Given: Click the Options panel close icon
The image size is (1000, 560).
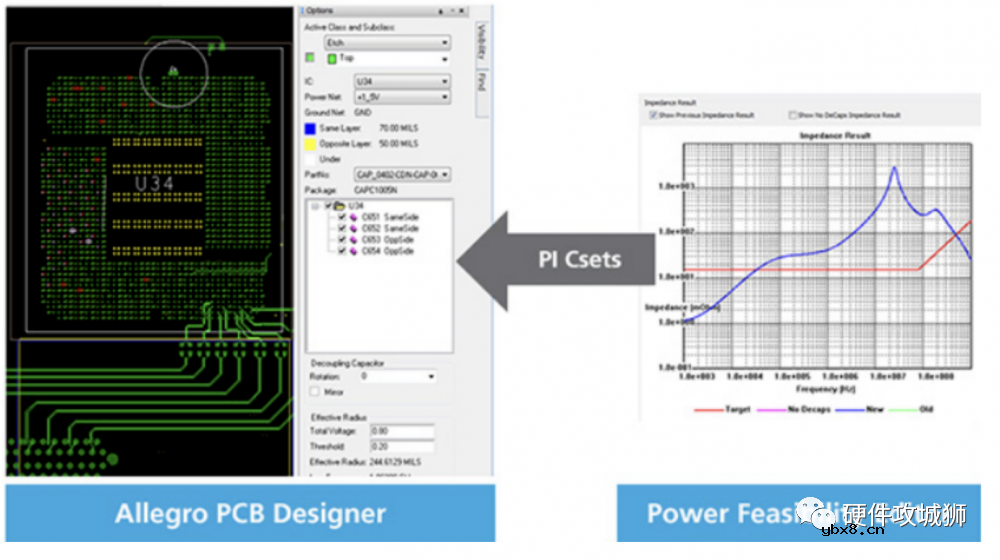Looking at the screenshot, I should [x=466, y=10].
